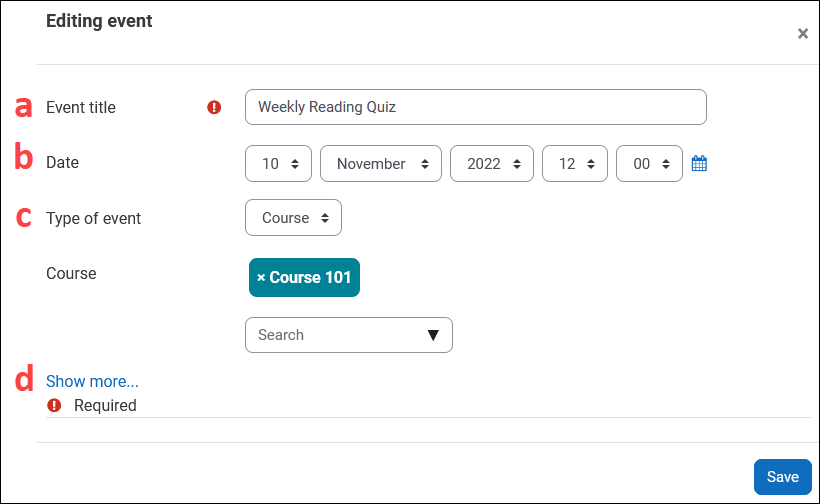Click the Show more... link
The image size is (820, 504).
pyautogui.click(x=92, y=381)
